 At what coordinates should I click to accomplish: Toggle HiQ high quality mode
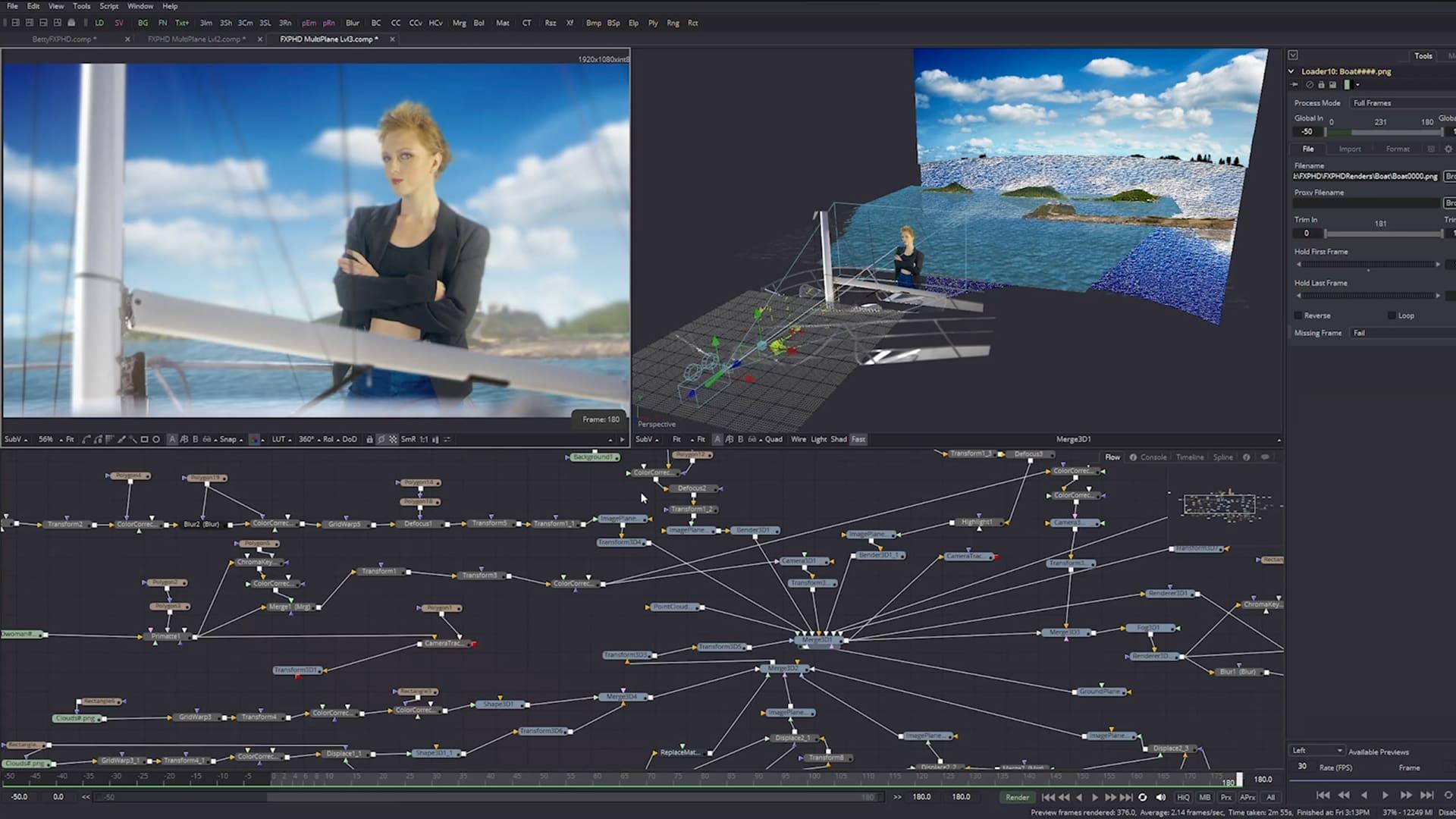tap(1183, 797)
